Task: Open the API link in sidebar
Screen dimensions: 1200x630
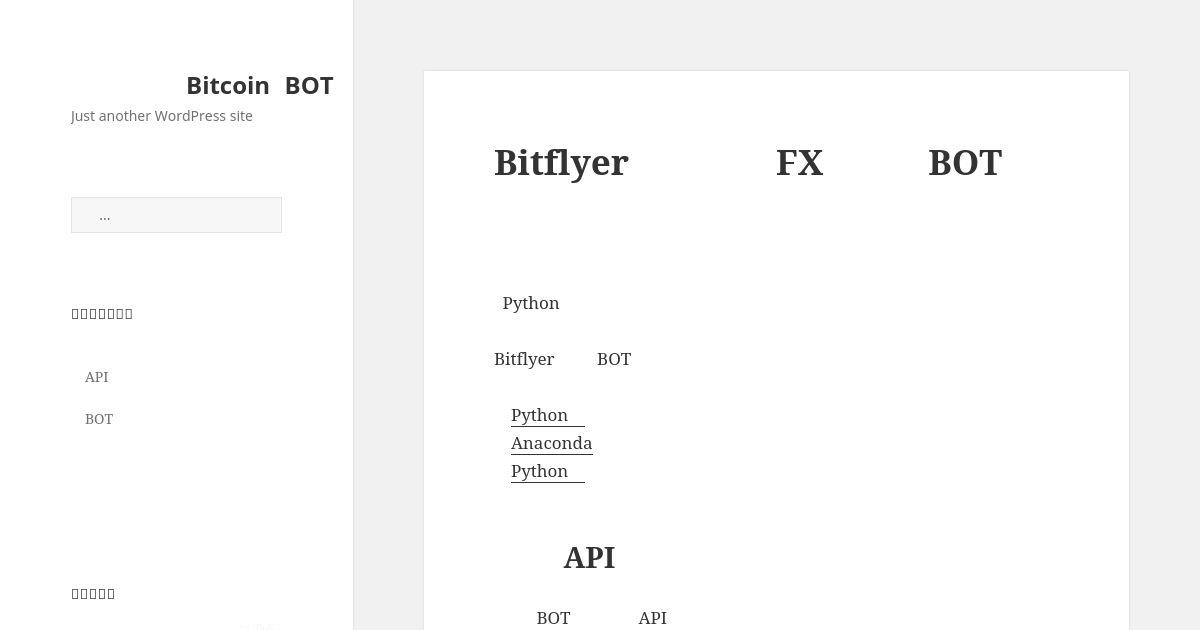Action: pyautogui.click(x=97, y=377)
